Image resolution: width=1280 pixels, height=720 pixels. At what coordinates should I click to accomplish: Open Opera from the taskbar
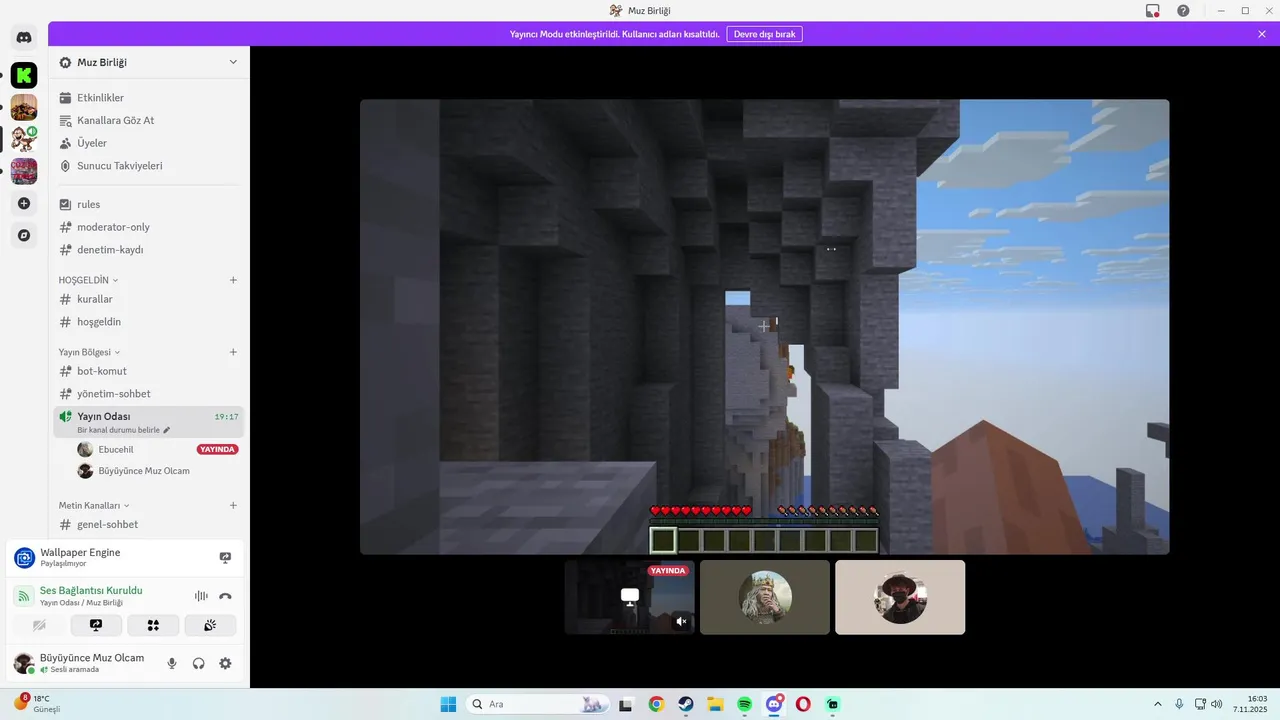(x=803, y=704)
